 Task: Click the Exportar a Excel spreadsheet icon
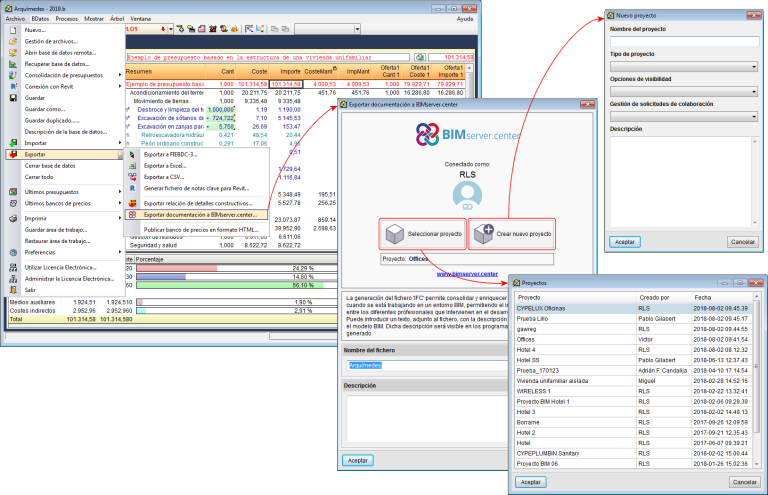pos(132,166)
